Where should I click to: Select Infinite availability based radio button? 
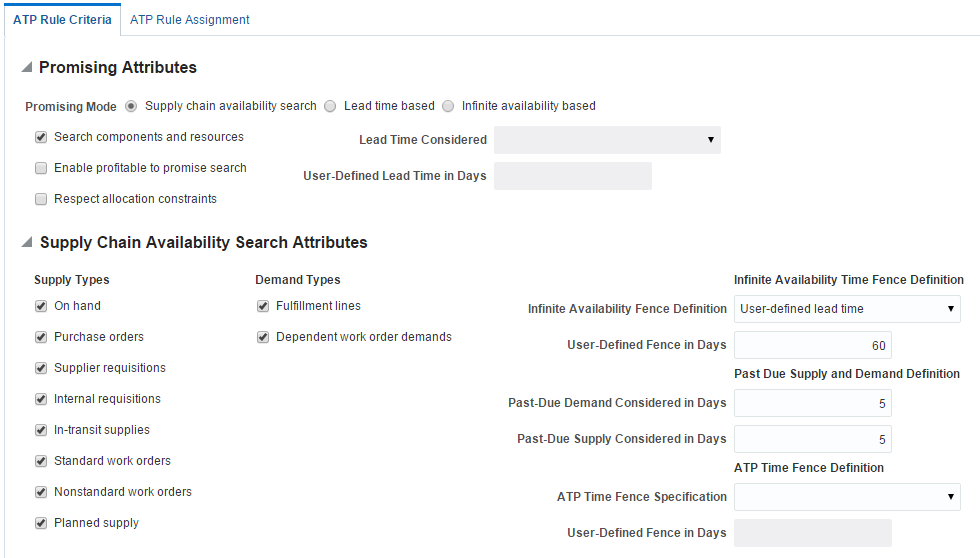click(x=448, y=106)
